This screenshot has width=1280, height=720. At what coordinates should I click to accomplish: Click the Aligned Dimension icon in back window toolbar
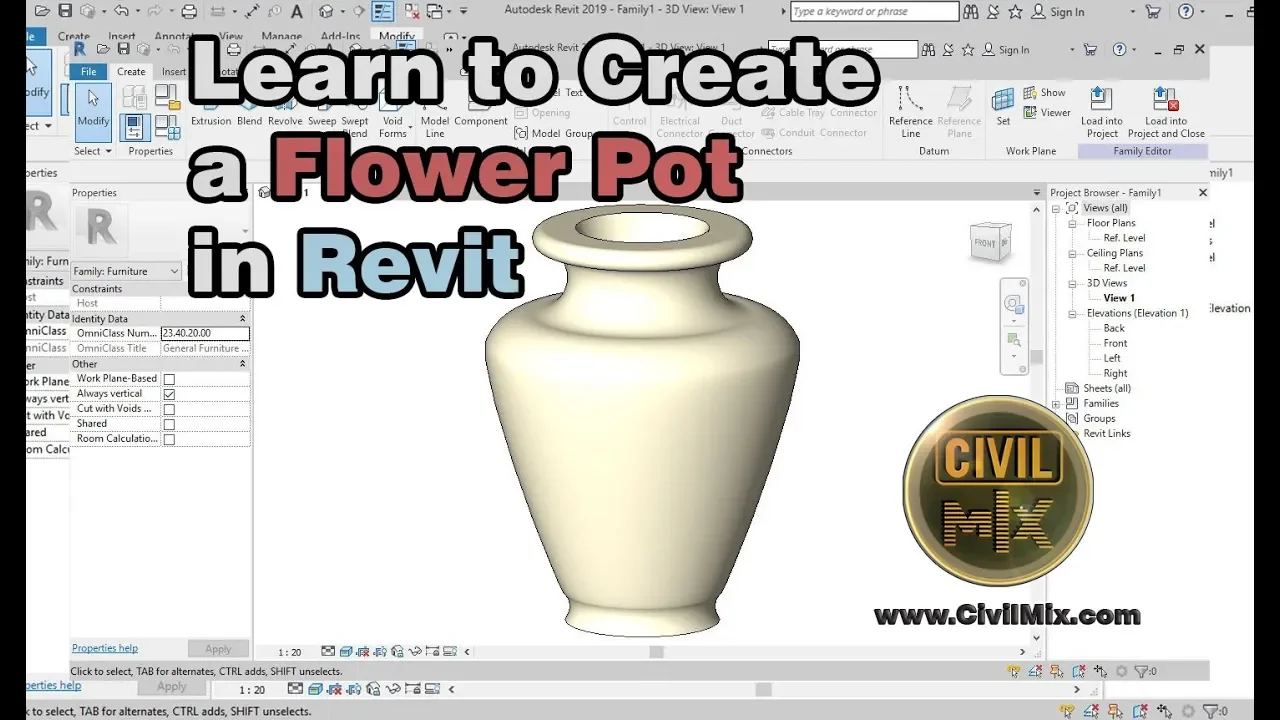coord(252,12)
